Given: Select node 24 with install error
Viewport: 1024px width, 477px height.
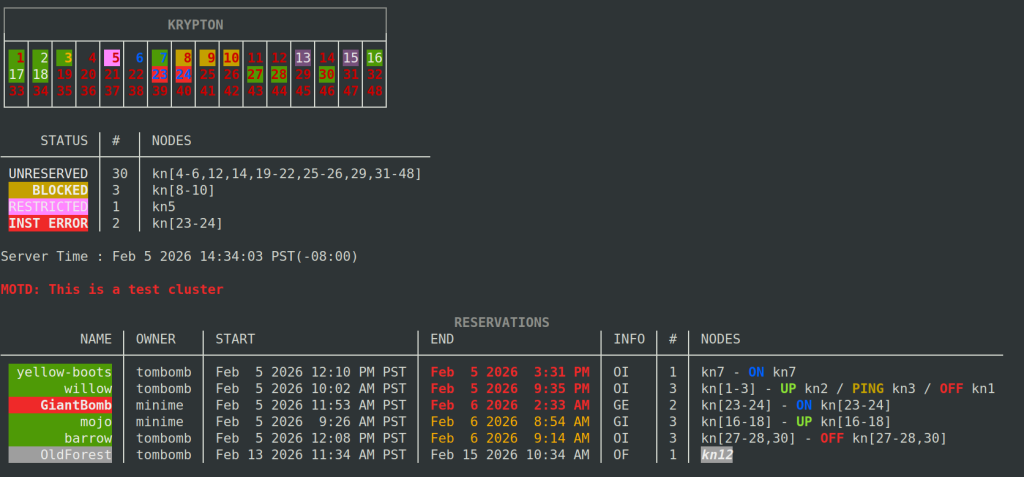Looking at the screenshot, I should [x=184, y=74].
